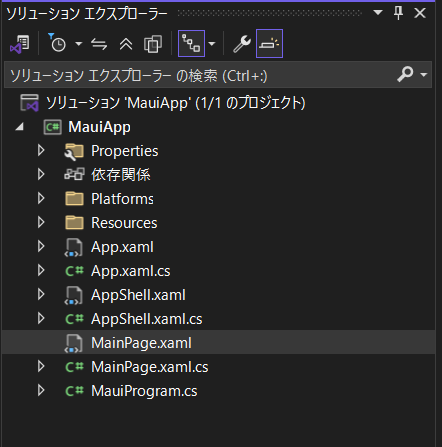Expand the MainPage.xaml.cs node
The width and height of the screenshot is (442, 447).
pos(41,367)
